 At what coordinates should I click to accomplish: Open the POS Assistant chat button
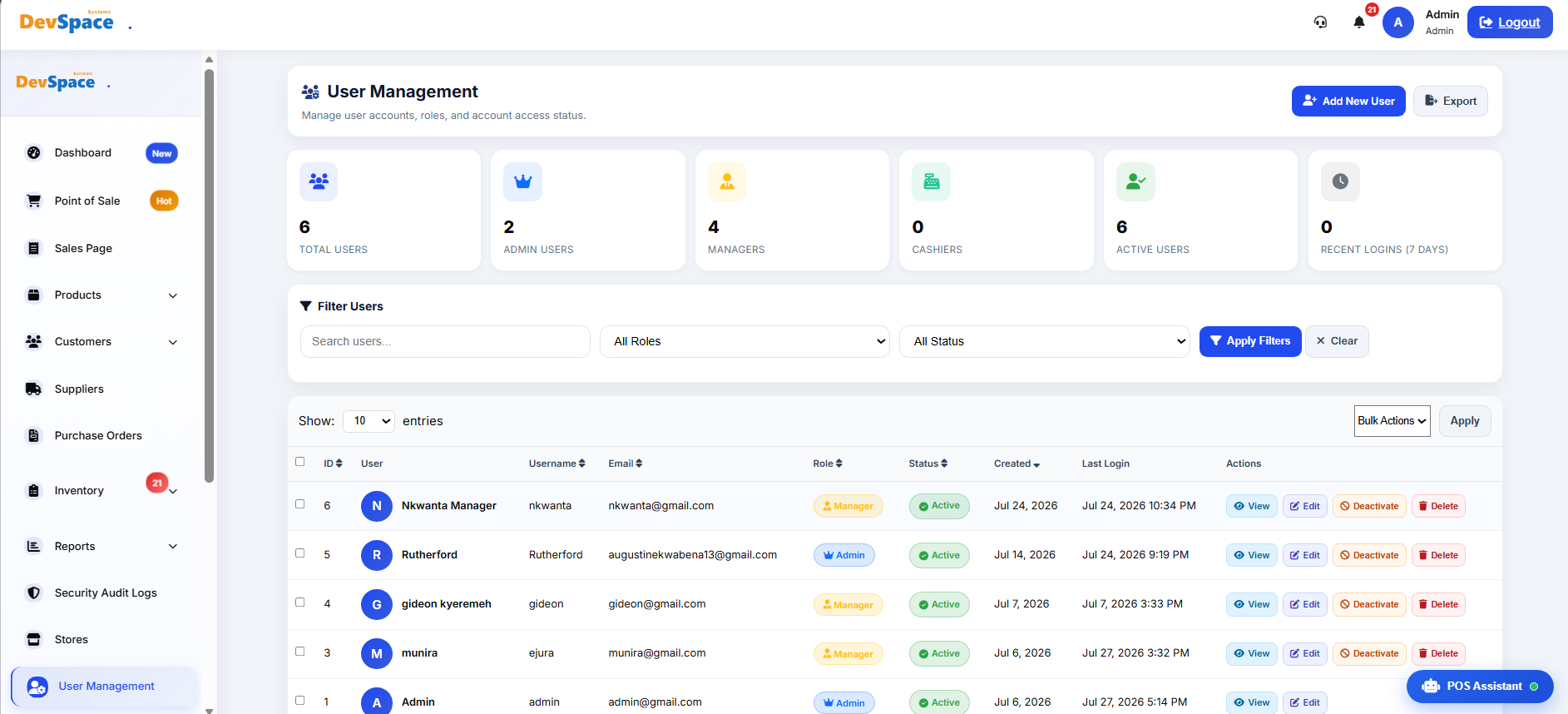1480,687
